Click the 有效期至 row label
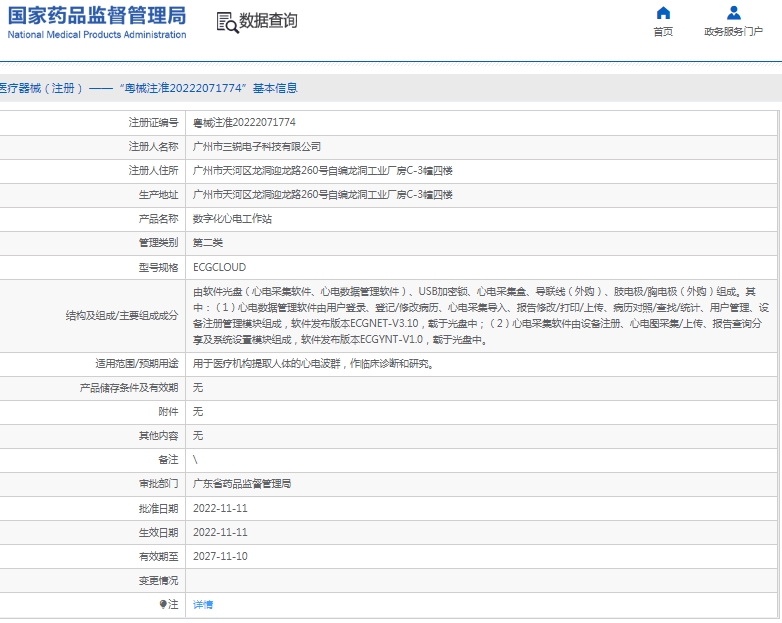 158,556
